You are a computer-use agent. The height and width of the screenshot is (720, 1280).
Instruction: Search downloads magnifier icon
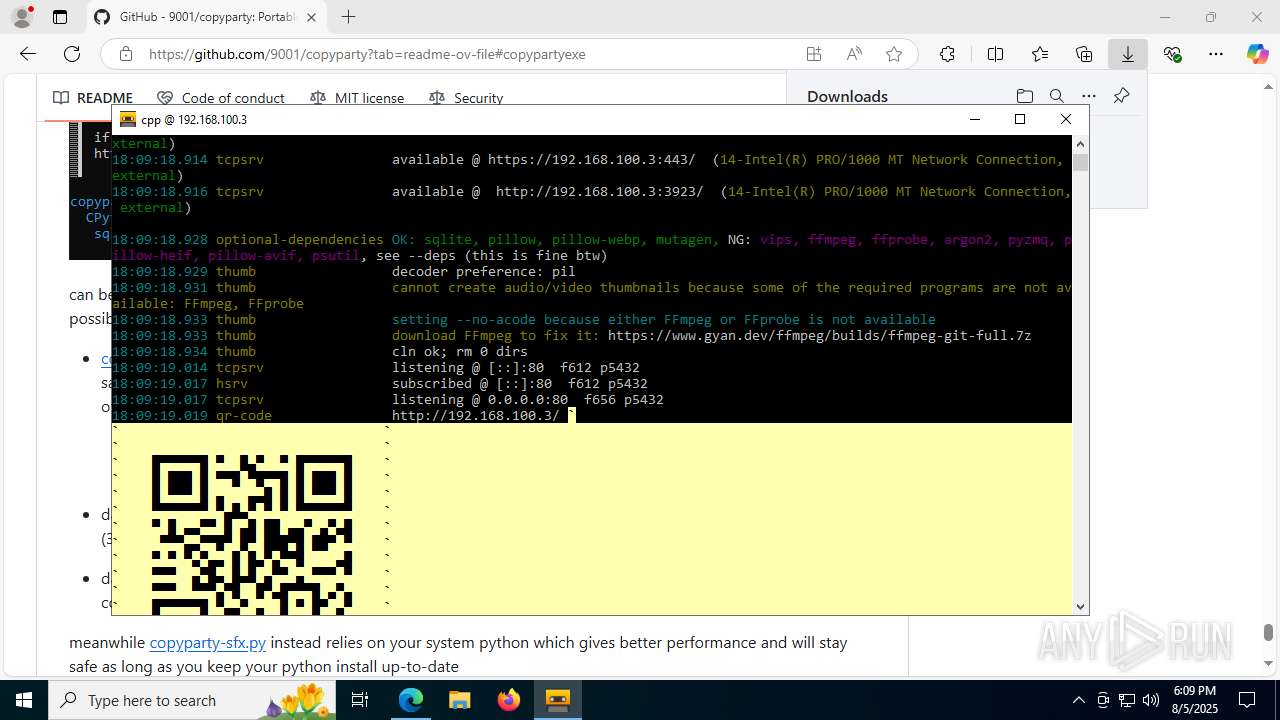pos(1056,96)
